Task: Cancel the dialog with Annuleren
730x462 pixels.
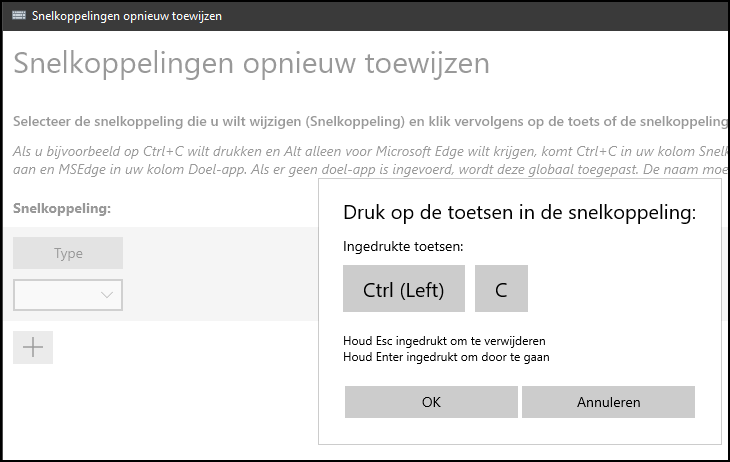Action: [x=608, y=402]
